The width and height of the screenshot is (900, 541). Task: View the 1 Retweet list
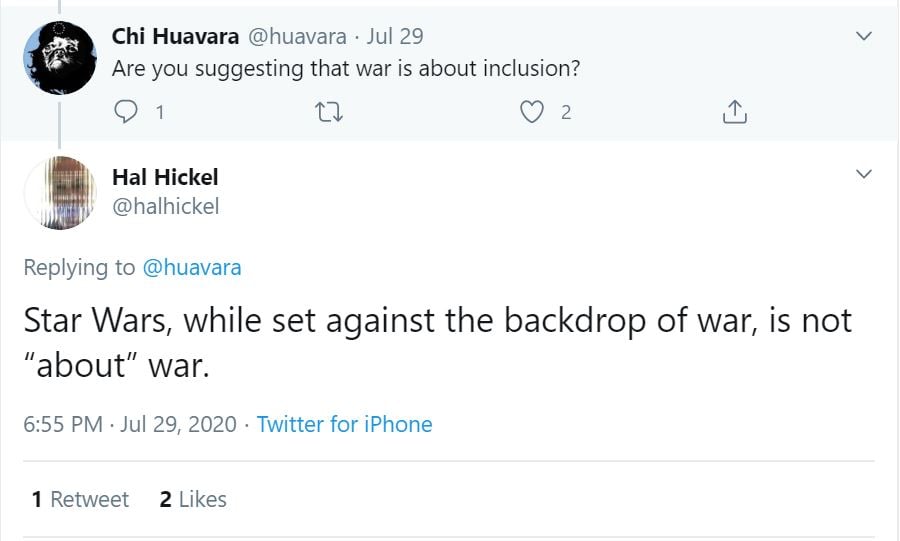click(80, 499)
